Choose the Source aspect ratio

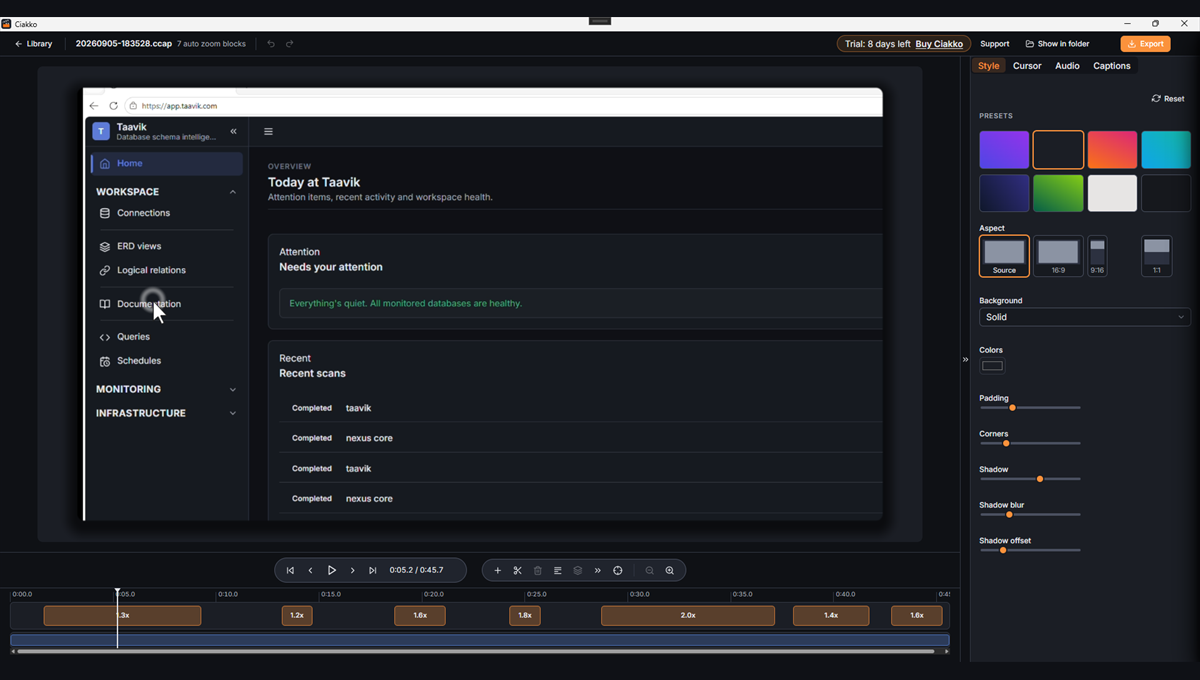[x=1004, y=256]
